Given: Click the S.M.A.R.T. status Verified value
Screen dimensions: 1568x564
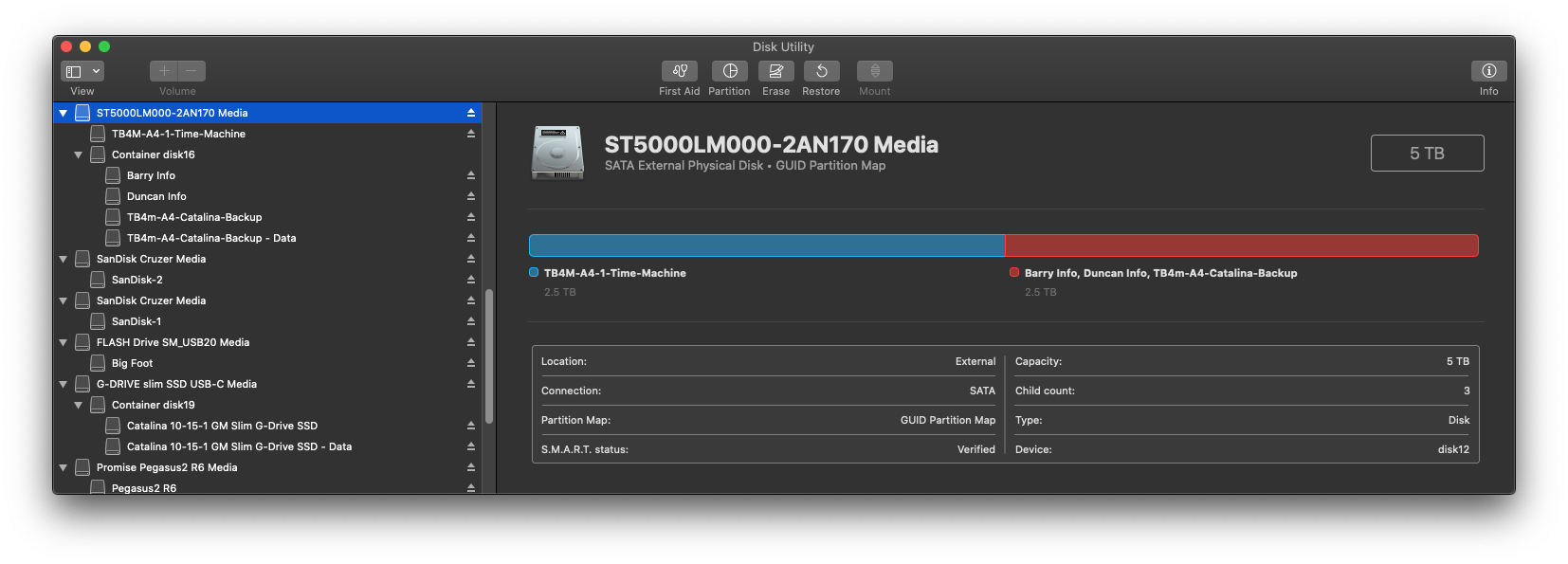Looking at the screenshot, I should tap(975, 449).
